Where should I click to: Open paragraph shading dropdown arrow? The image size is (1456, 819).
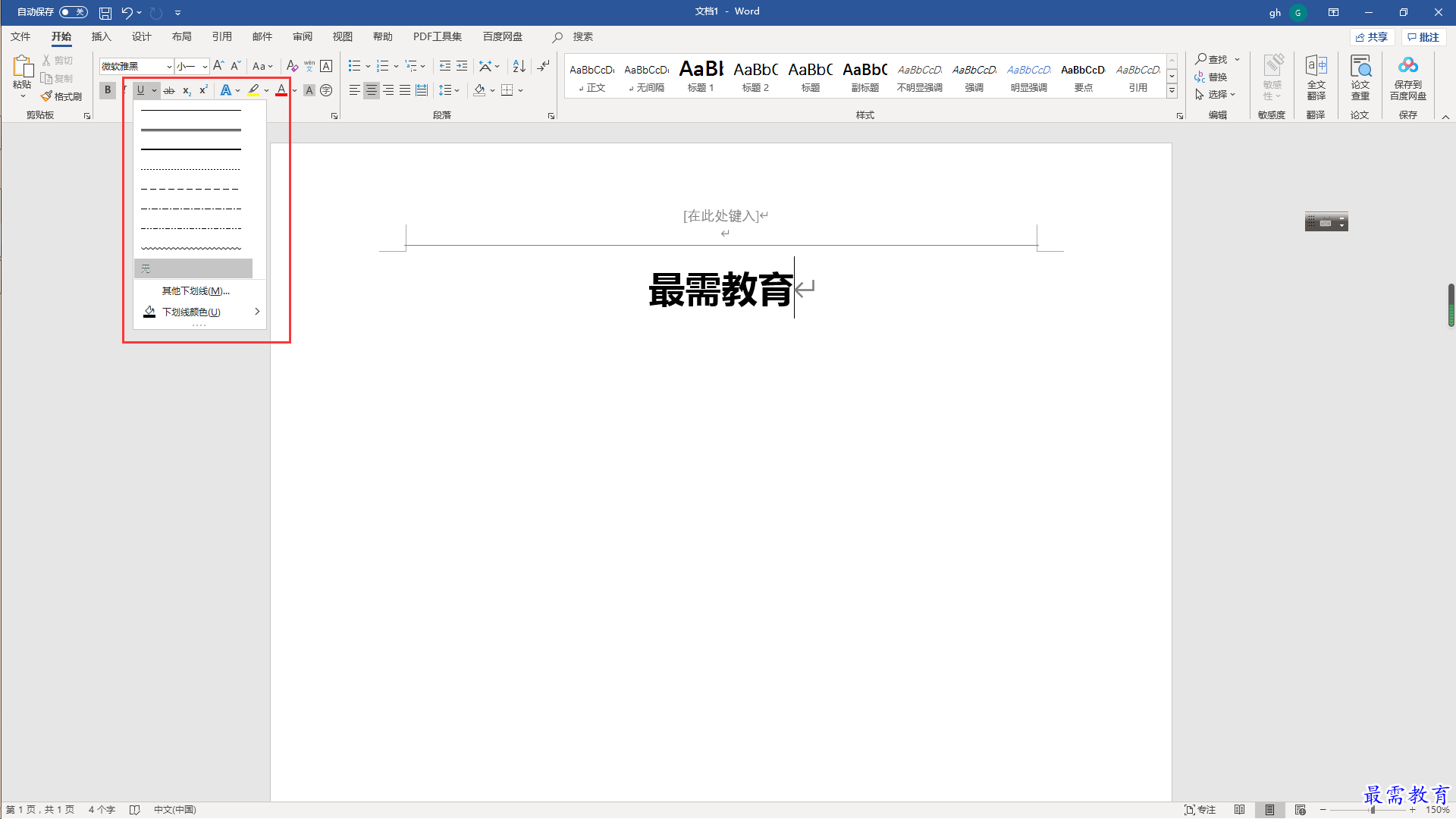[493, 90]
